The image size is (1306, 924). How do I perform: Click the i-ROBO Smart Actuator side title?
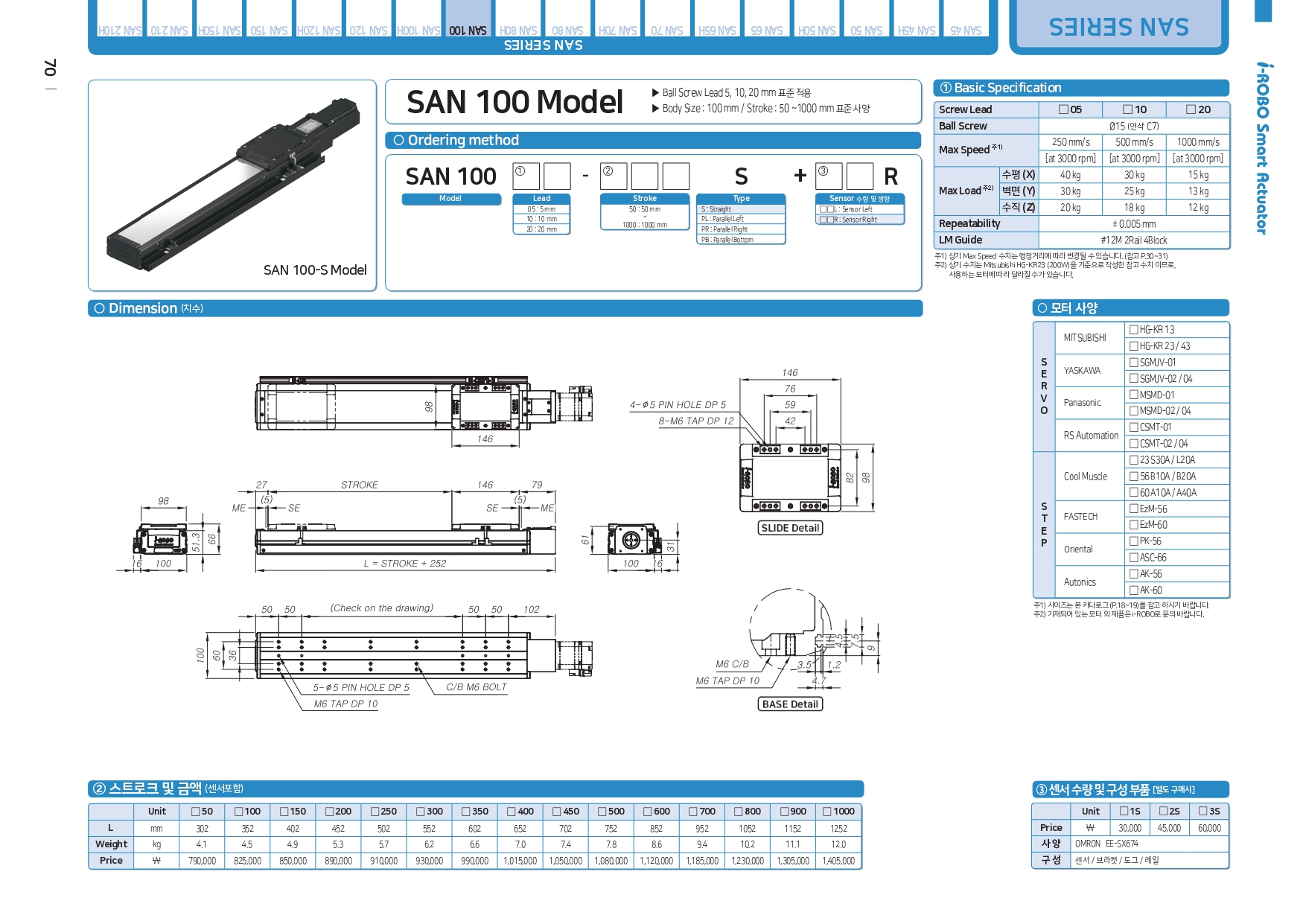click(1262, 148)
